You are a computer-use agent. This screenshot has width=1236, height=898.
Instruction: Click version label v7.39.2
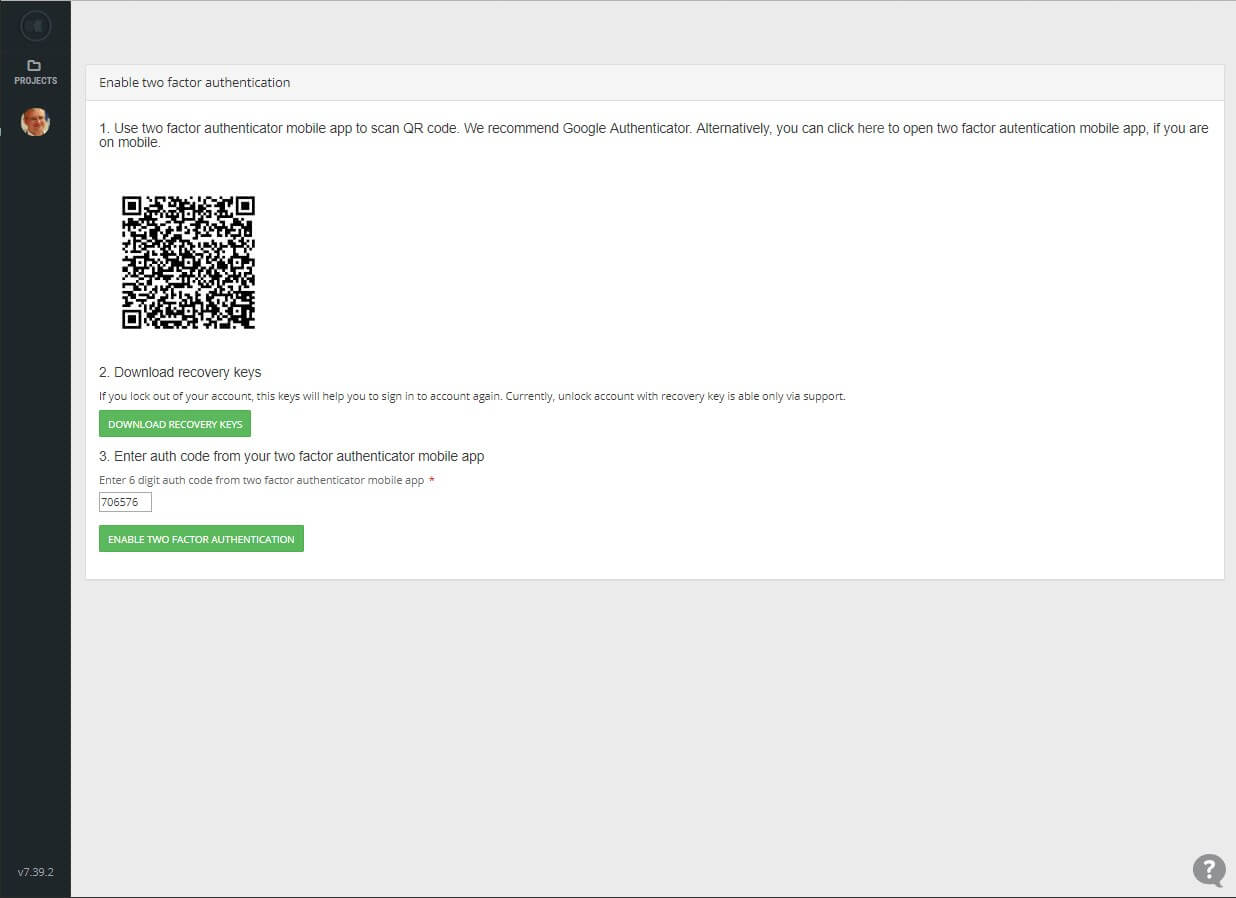(x=35, y=872)
